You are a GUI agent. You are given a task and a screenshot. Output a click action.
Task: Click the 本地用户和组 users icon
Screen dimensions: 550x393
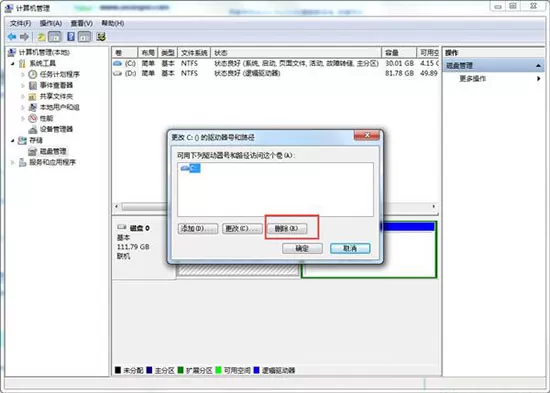pyautogui.click(x=33, y=107)
